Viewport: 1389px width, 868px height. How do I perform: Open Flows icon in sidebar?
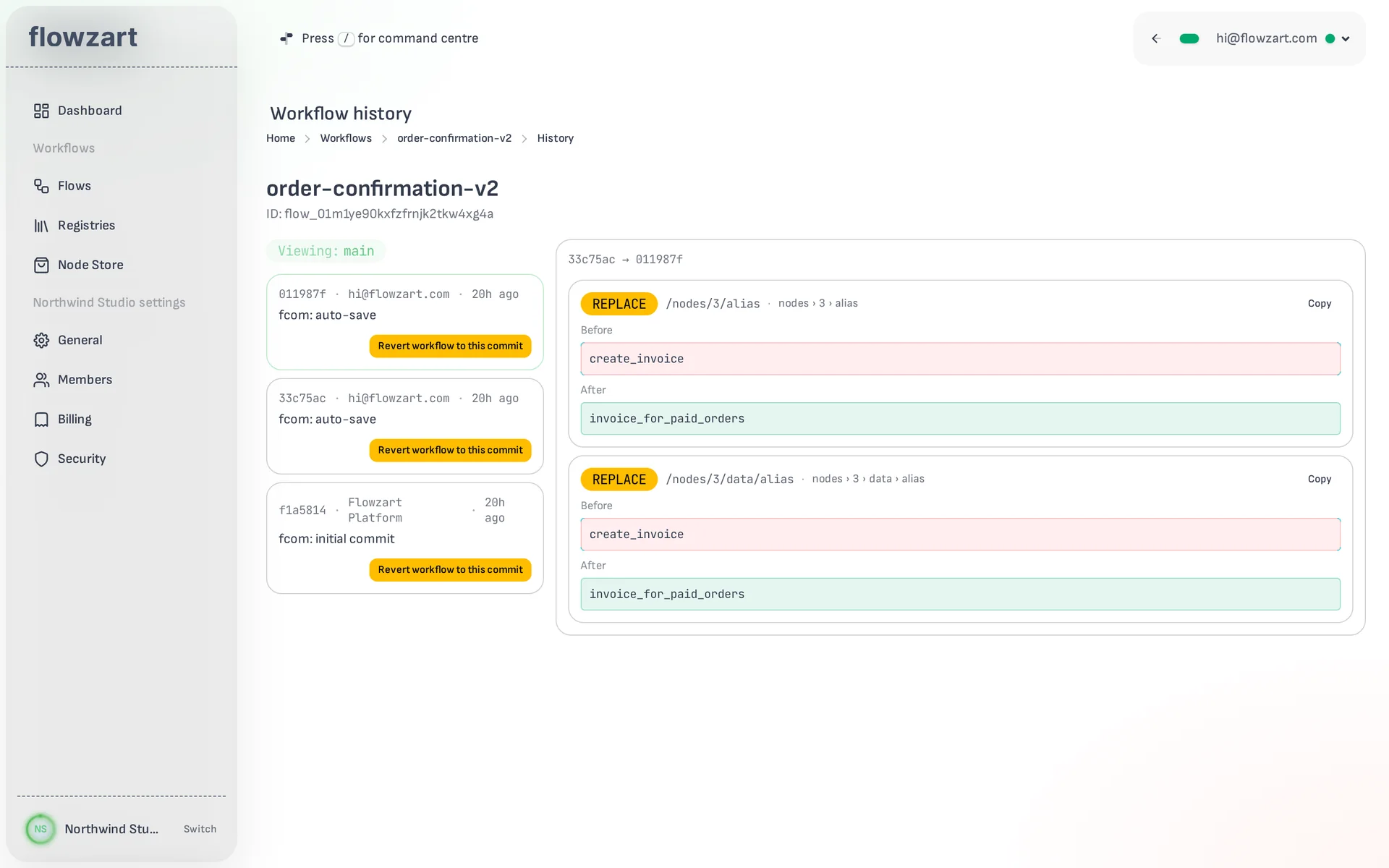point(41,186)
